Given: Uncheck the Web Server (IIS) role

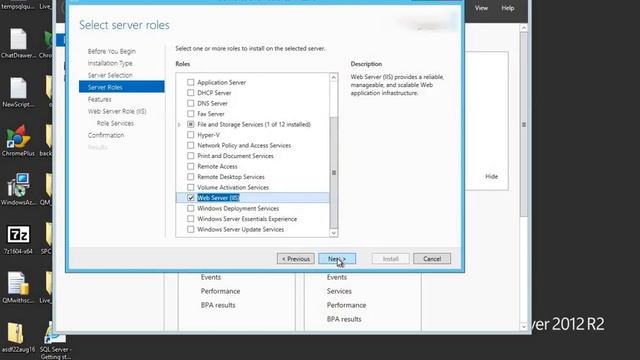Looking at the screenshot, I should click(191, 198).
